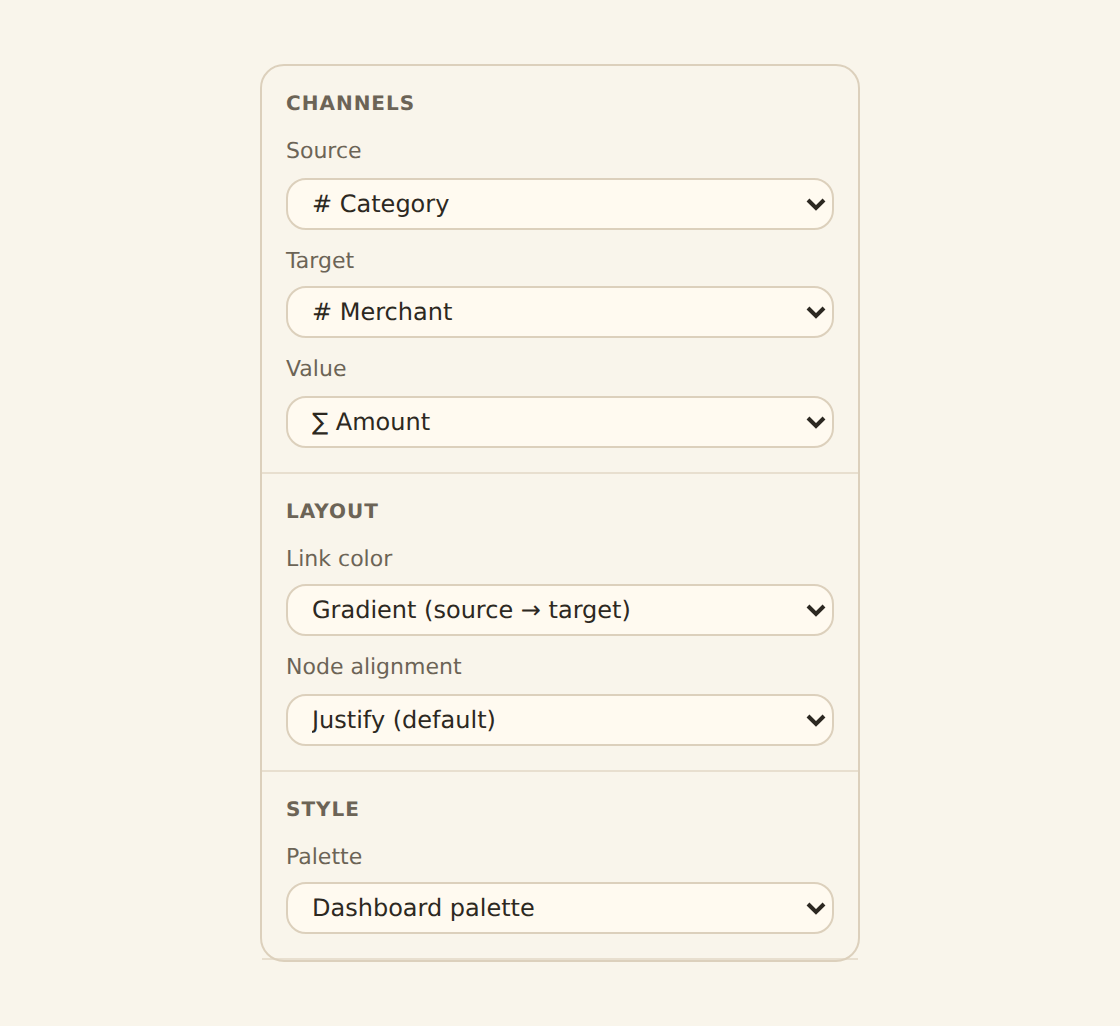Click the hash icon beside Merchant
Image resolution: width=1120 pixels, height=1026 pixels.
tap(321, 312)
